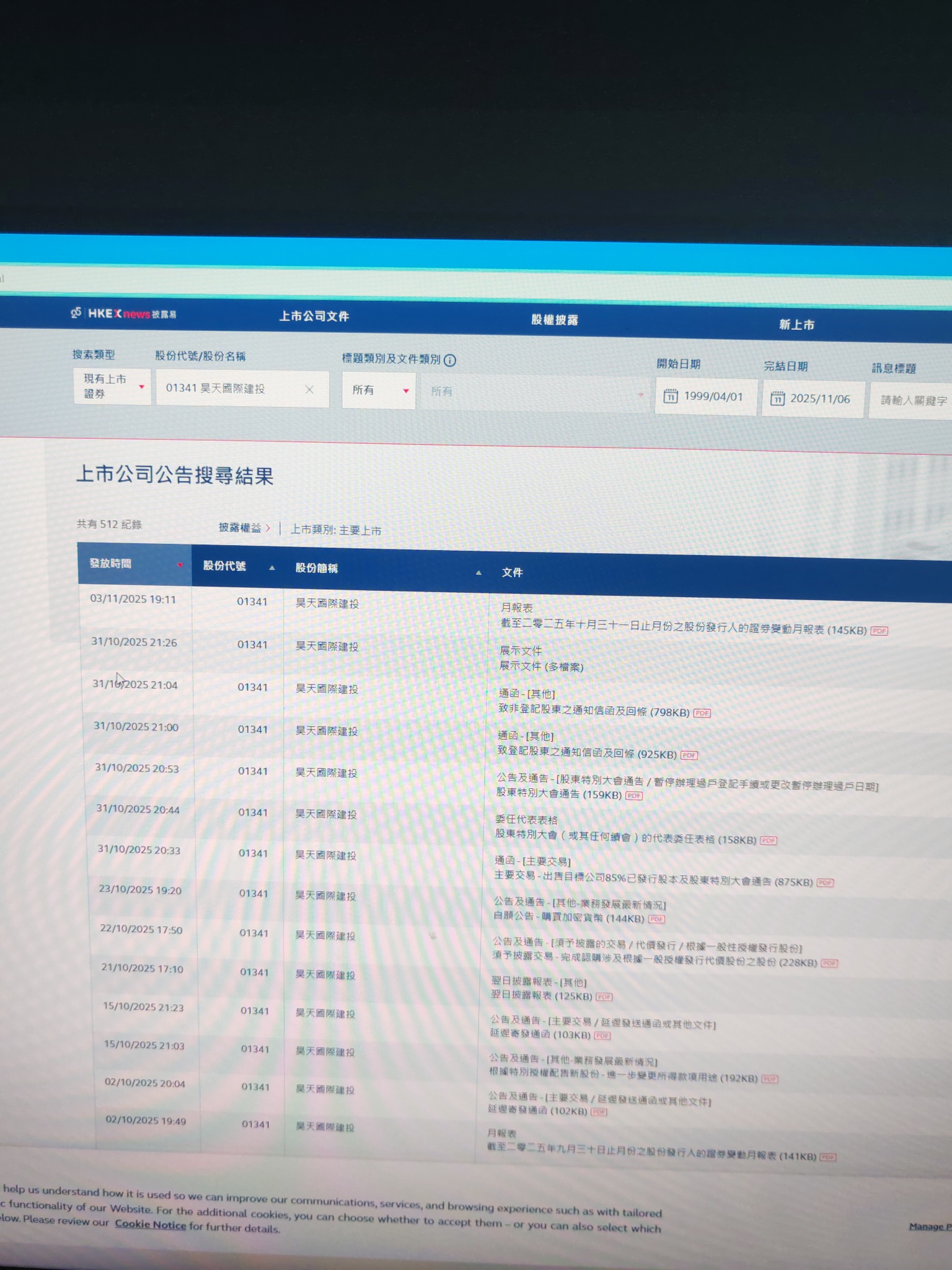Select release time 23/10/2025 19:20 cell
This screenshot has height=1270, width=952.
click(140, 890)
